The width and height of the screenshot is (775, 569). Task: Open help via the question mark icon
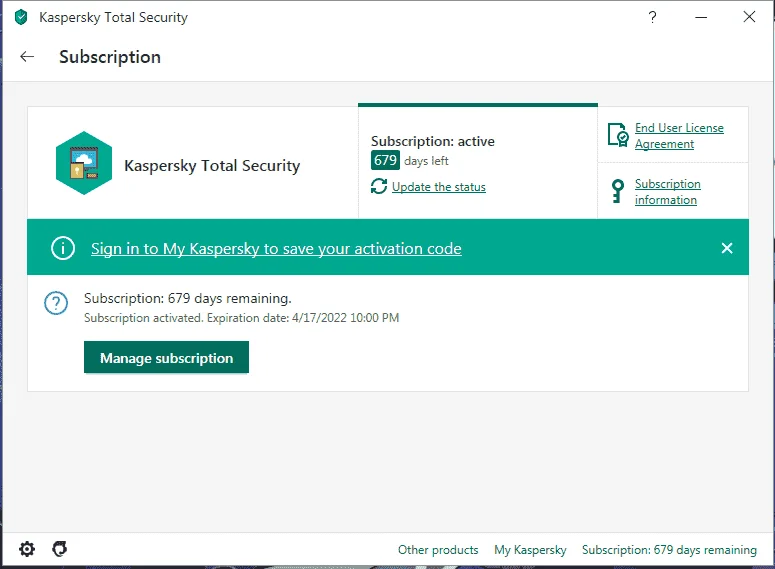(652, 17)
